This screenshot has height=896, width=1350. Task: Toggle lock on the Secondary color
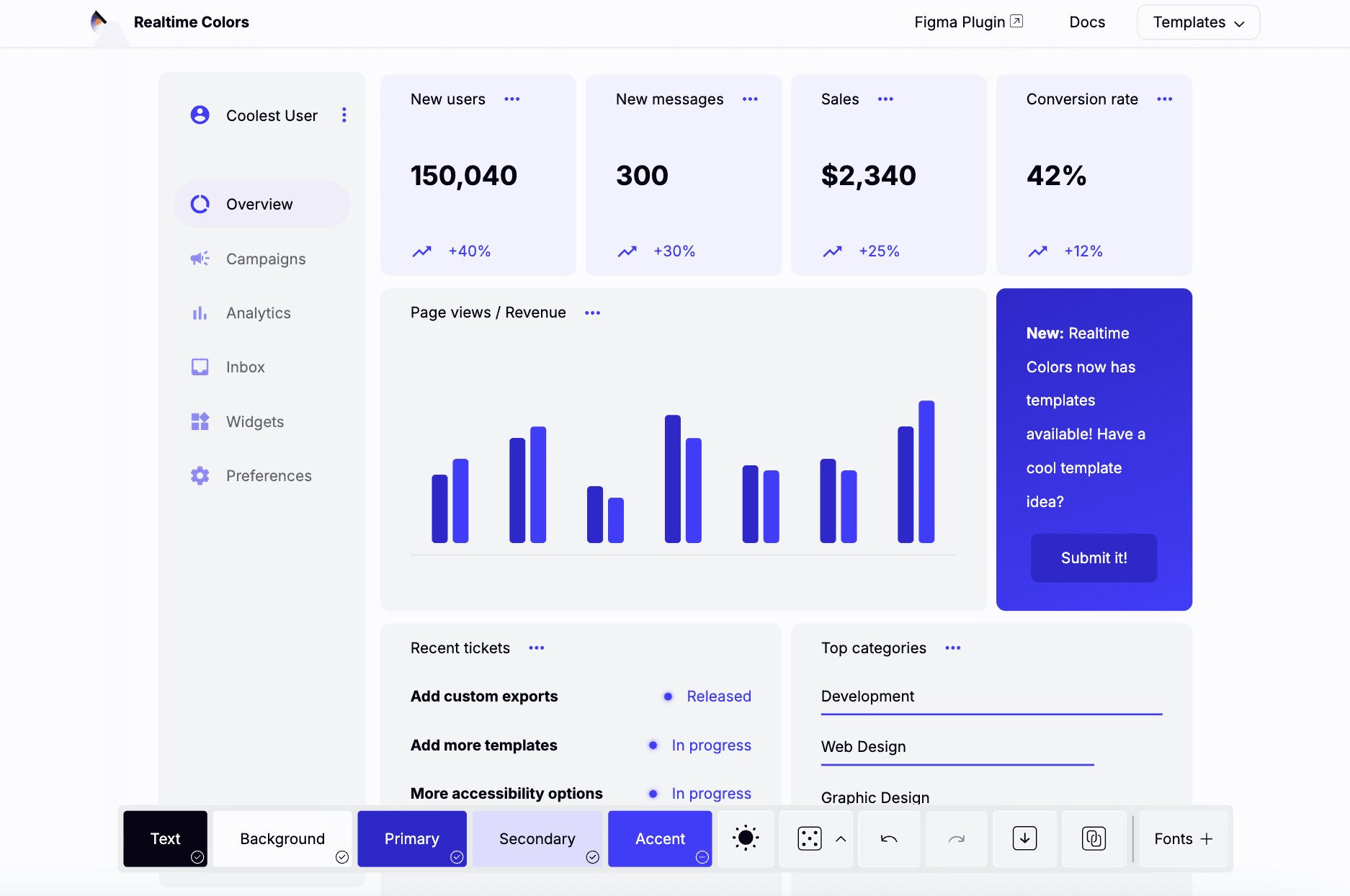pos(593,857)
